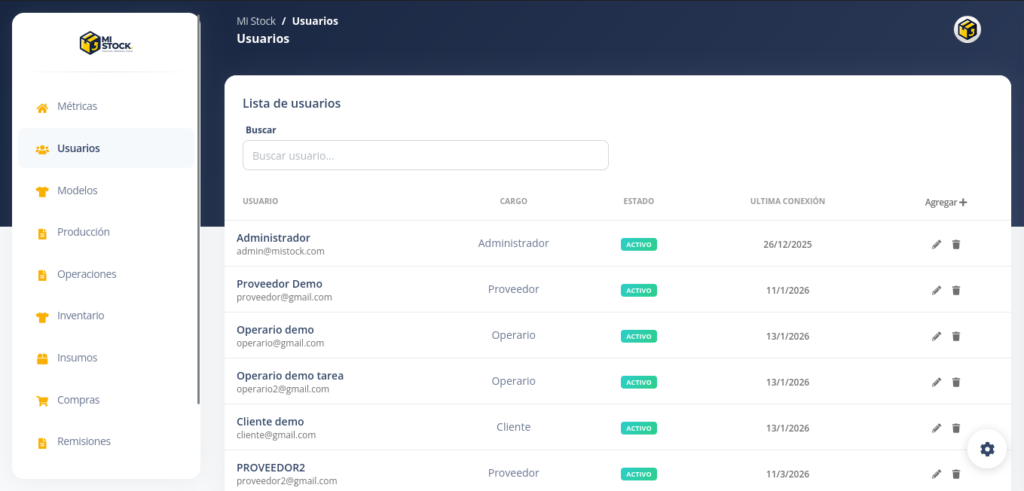The height and width of the screenshot is (491, 1024).
Task: Open Insumos menu item
Action: 77,358
